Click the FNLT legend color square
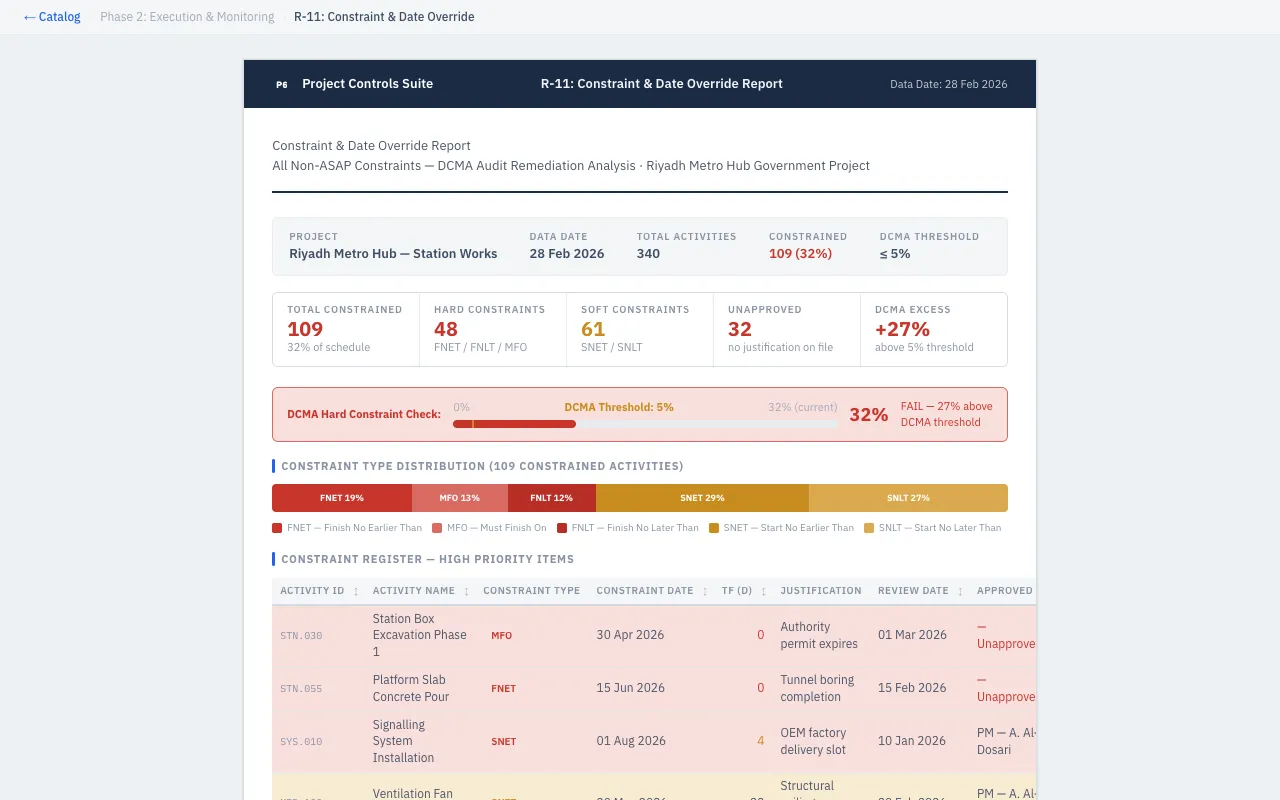The width and height of the screenshot is (1280, 800). pyautogui.click(x=562, y=528)
